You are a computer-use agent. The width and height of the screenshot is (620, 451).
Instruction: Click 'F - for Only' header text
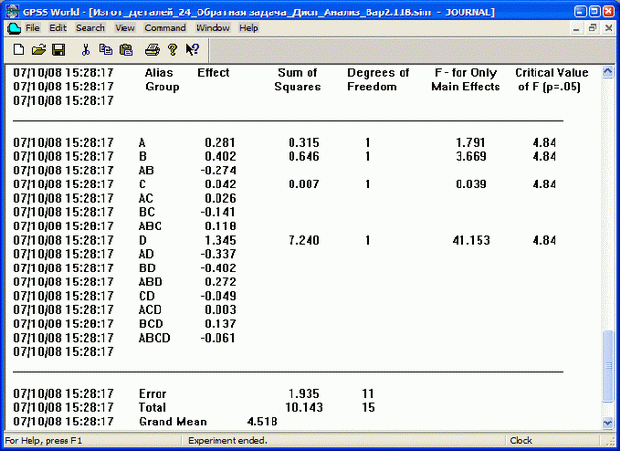pos(465,73)
